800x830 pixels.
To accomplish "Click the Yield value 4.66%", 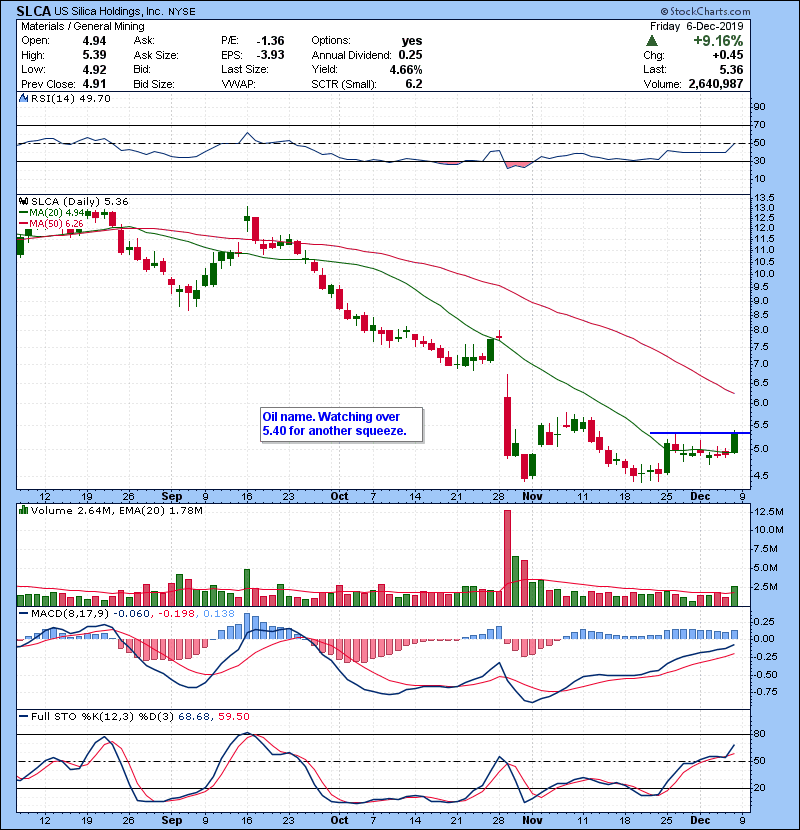I will [406, 69].
